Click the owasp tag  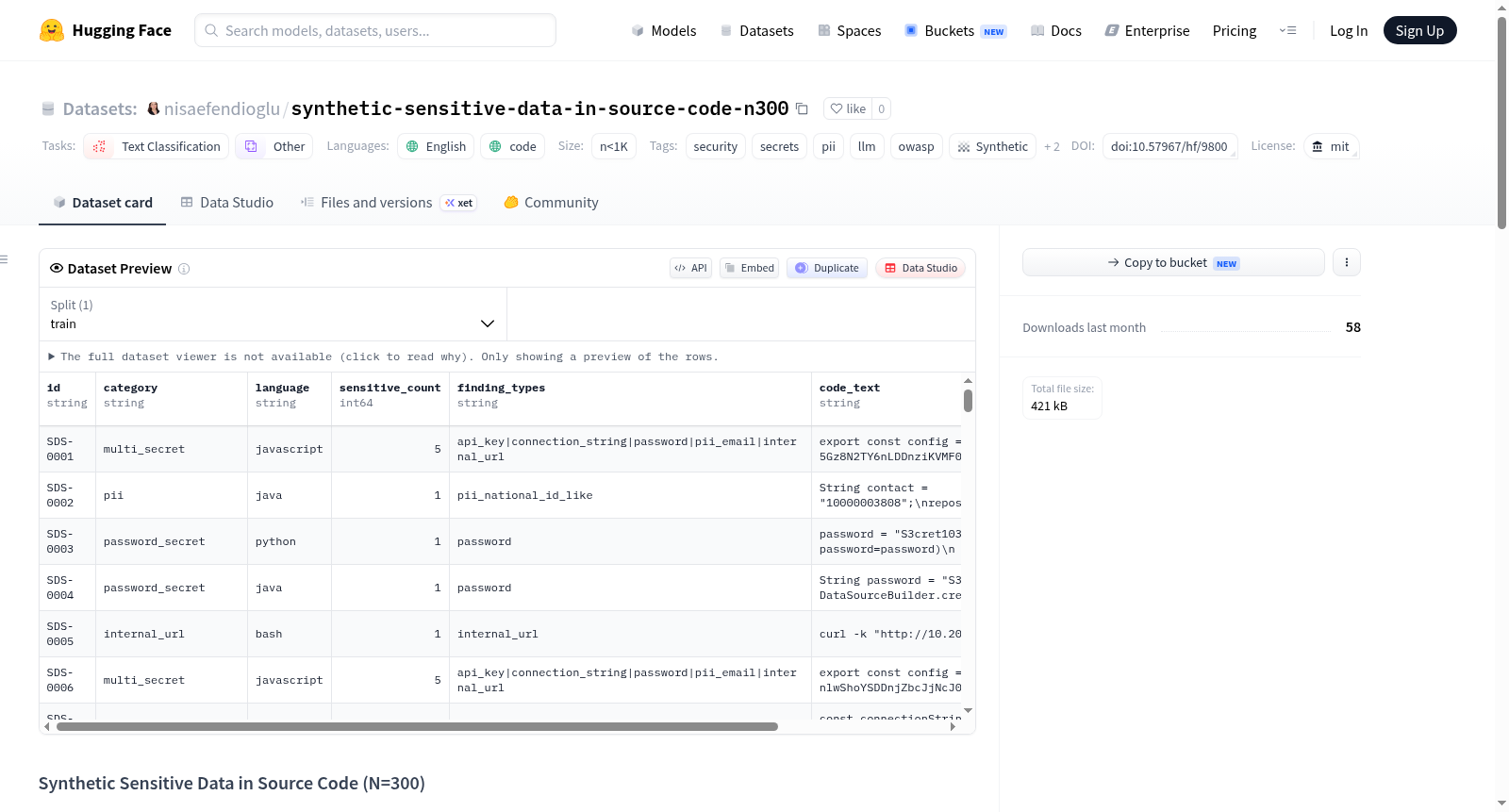point(916,146)
